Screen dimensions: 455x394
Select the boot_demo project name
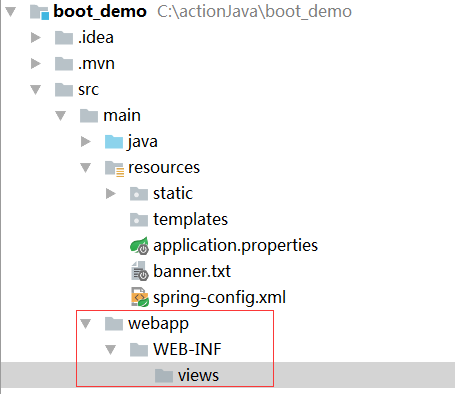tap(100, 12)
